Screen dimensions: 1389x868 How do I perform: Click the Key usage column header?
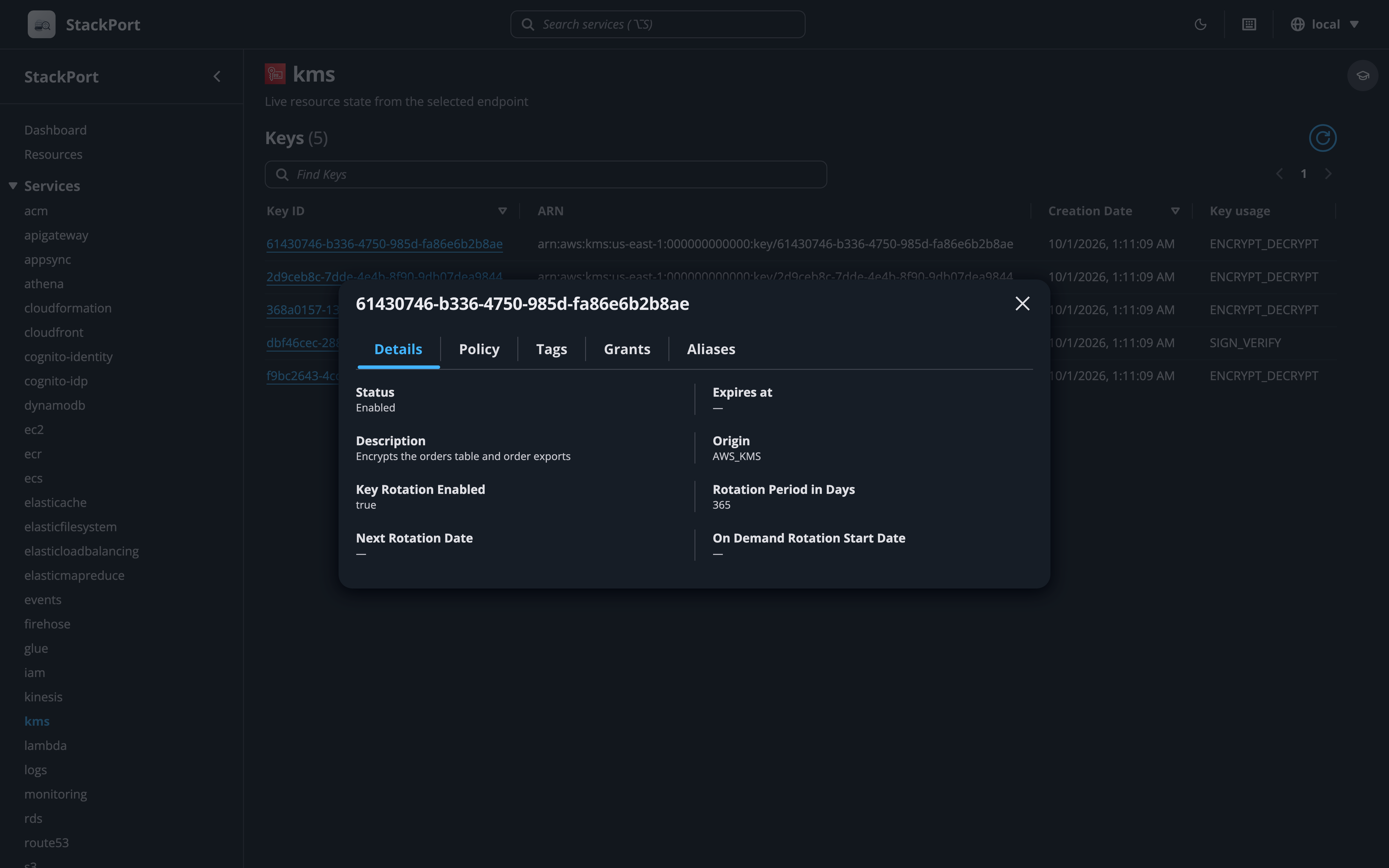[1239, 211]
